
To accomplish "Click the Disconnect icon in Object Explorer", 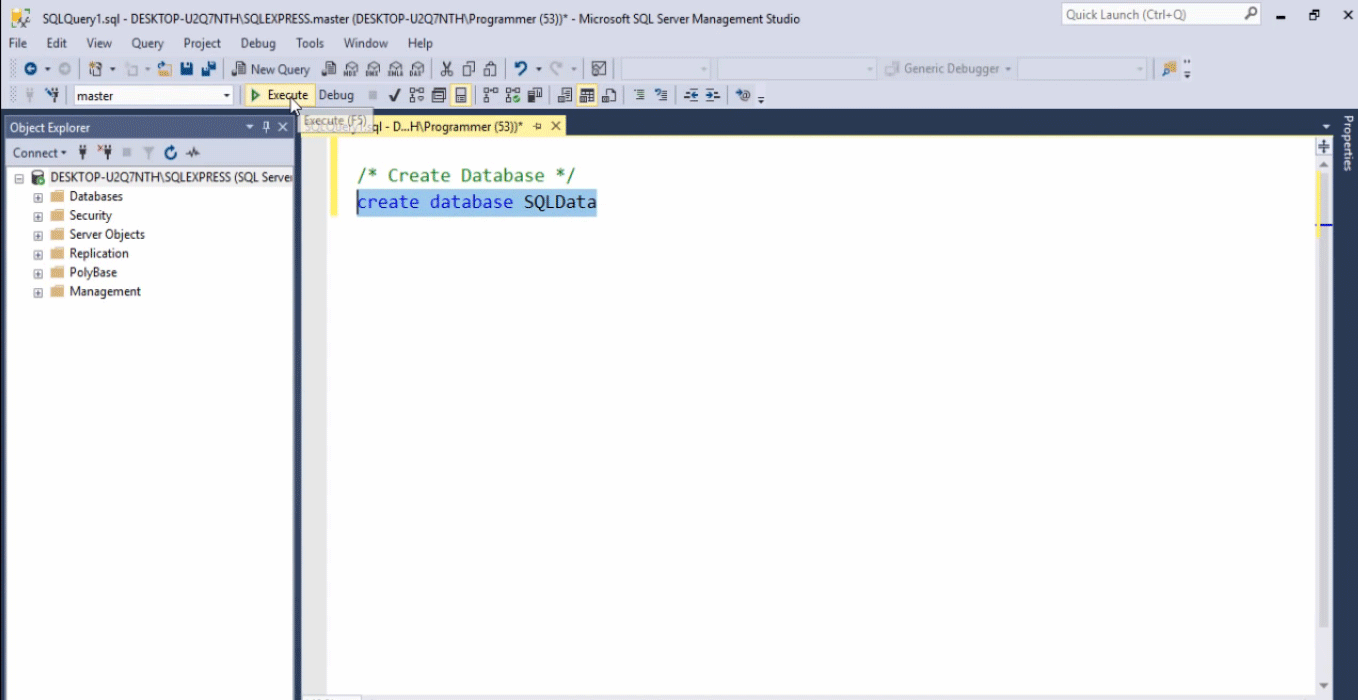I will (106, 152).
